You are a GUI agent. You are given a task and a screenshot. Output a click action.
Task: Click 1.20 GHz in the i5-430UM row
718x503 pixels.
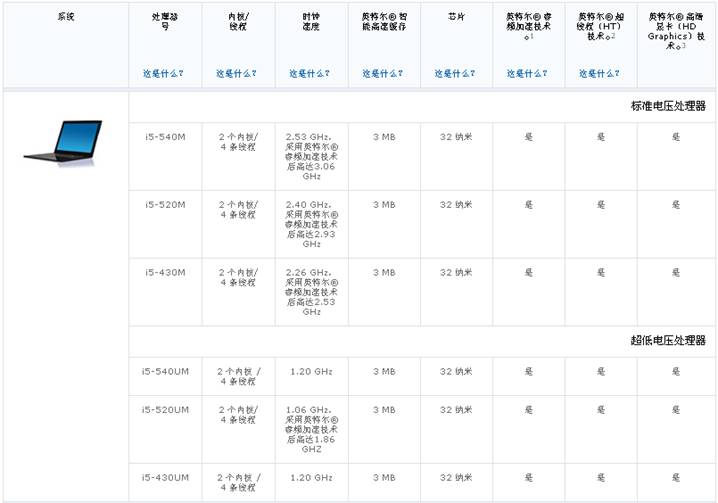click(x=311, y=478)
